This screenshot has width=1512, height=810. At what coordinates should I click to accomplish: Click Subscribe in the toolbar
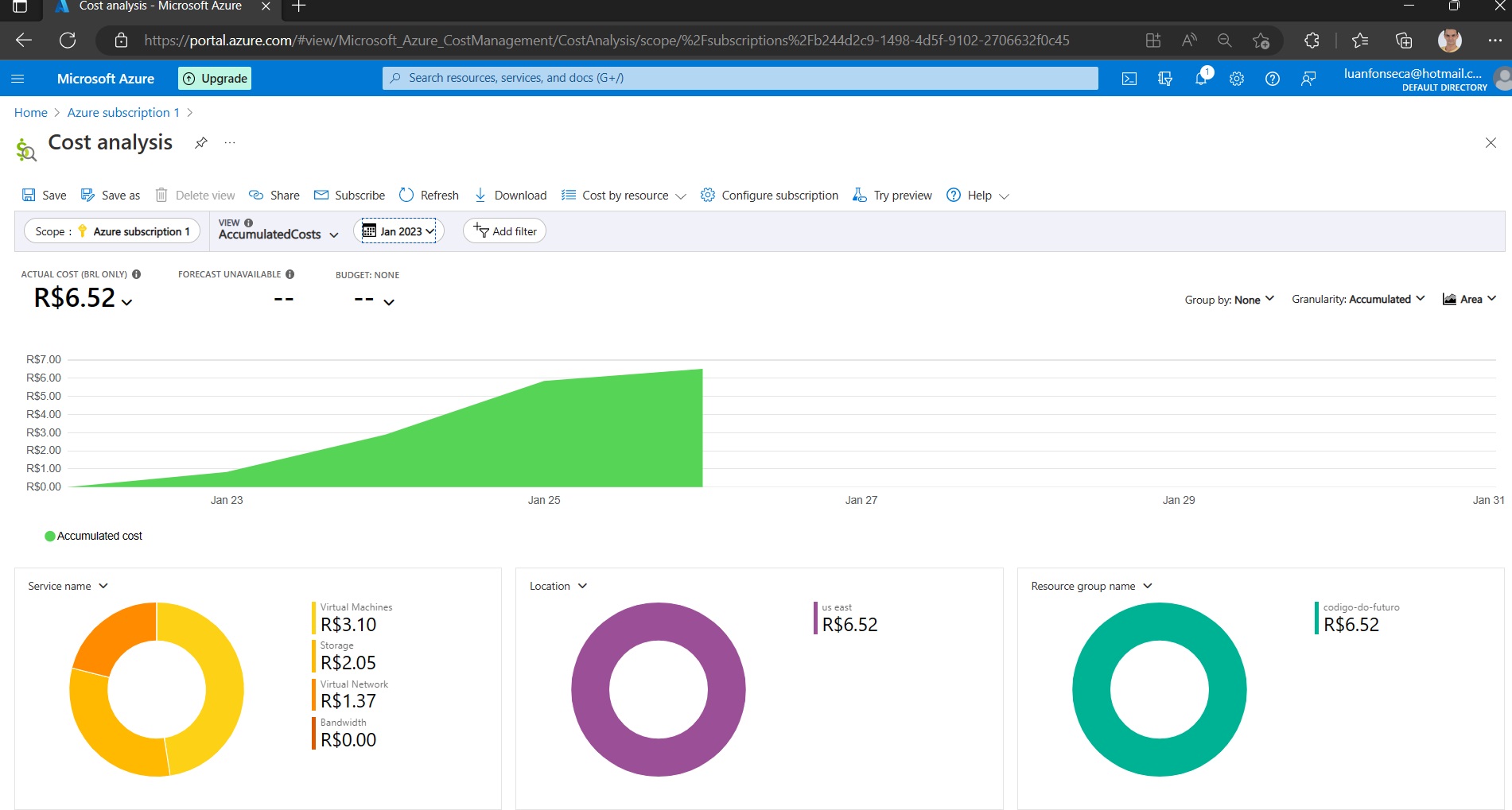click(349, 195)
